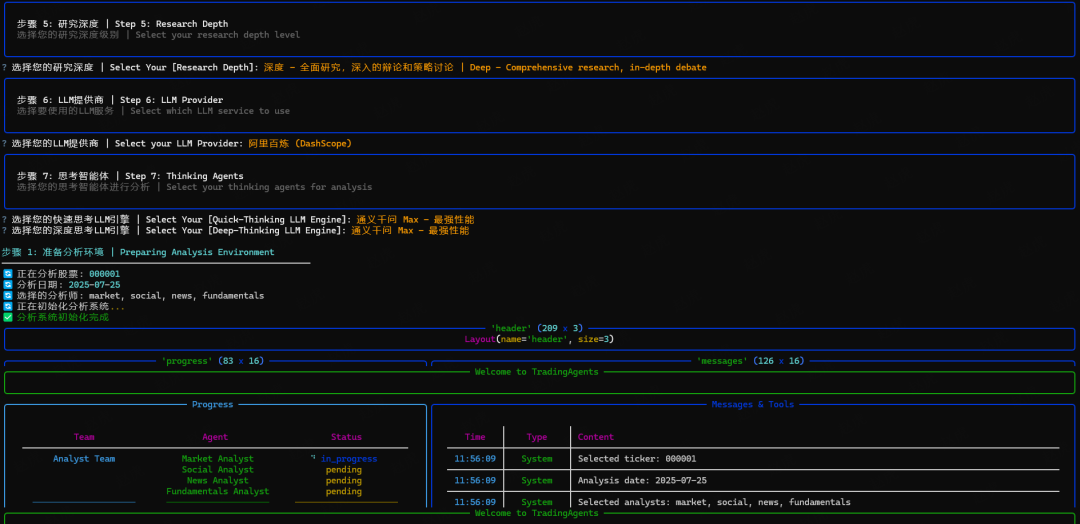Click the Progress panel title
Image resolution: width=1080 pixels, height=524 pixels.
point(212,404)
